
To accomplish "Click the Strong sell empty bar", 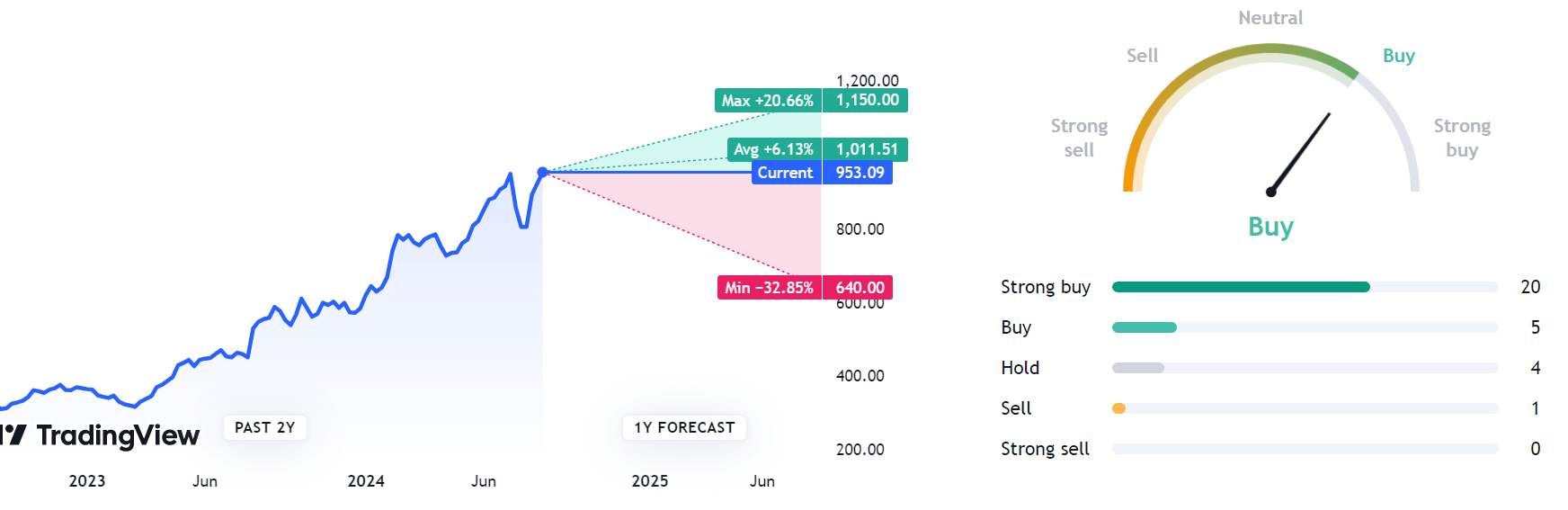I will point(1305,449).
